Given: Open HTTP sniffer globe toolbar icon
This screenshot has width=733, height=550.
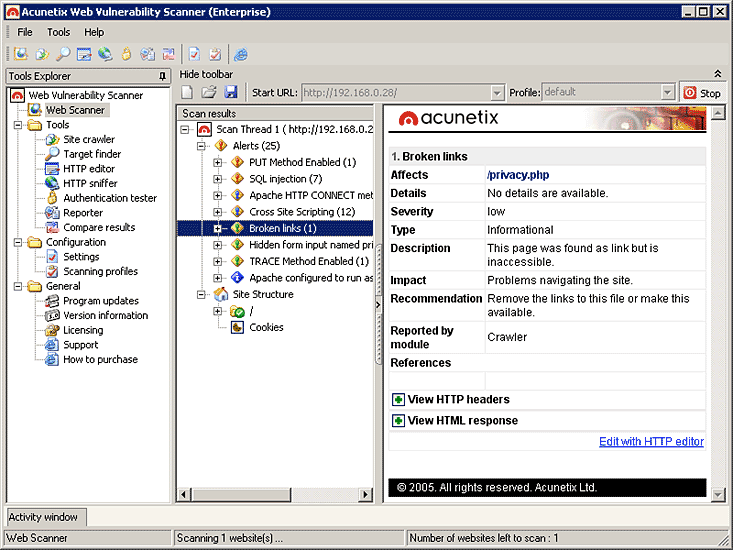Looking at the screenshot, I should 105,54.
